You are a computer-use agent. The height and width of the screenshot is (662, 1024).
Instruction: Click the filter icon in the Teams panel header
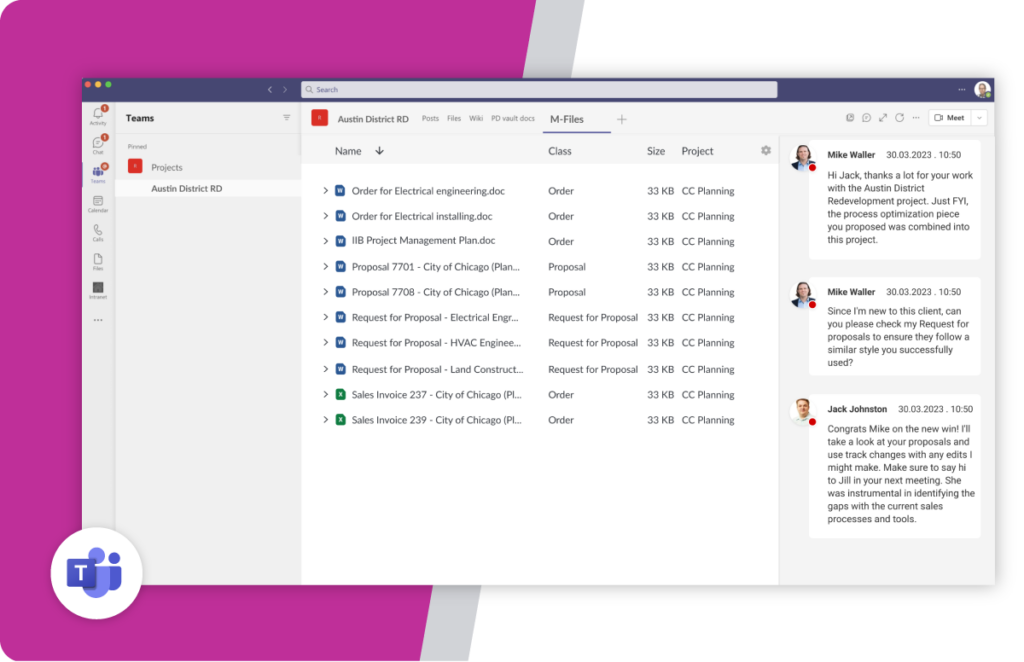(287, 118)
